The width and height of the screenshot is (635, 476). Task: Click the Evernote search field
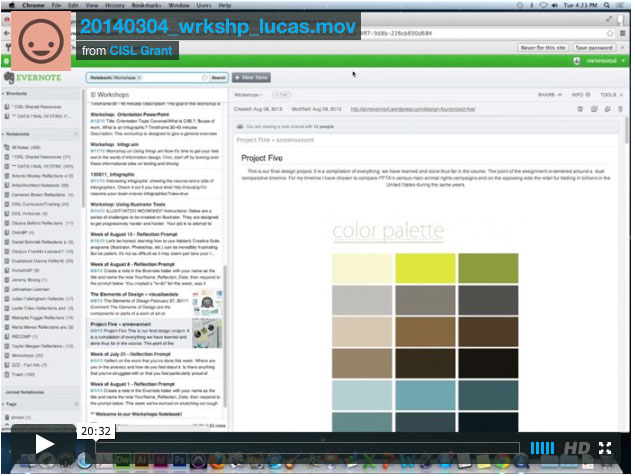tap(147, 77)
